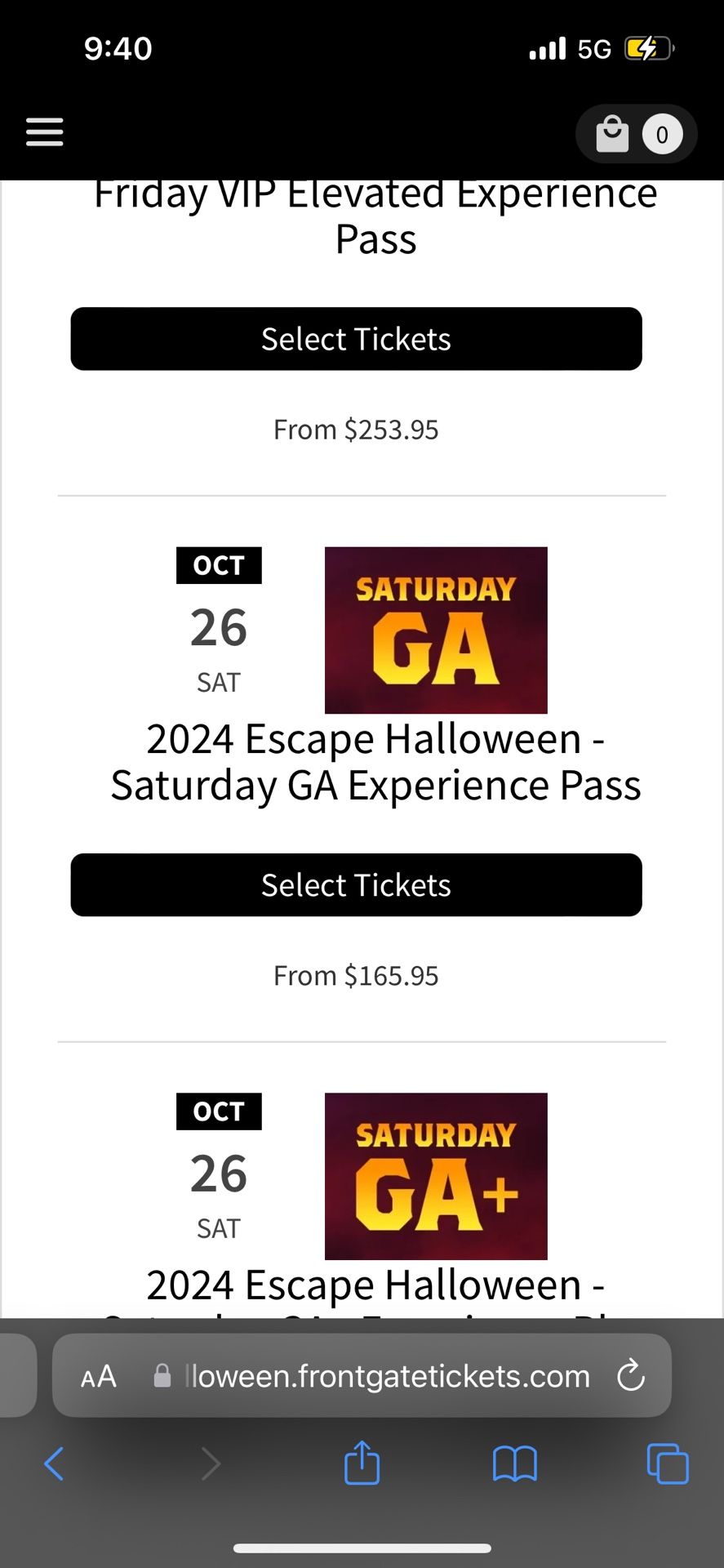Select Tickets for Friday VIP Elevated pass

pos(356,339)
